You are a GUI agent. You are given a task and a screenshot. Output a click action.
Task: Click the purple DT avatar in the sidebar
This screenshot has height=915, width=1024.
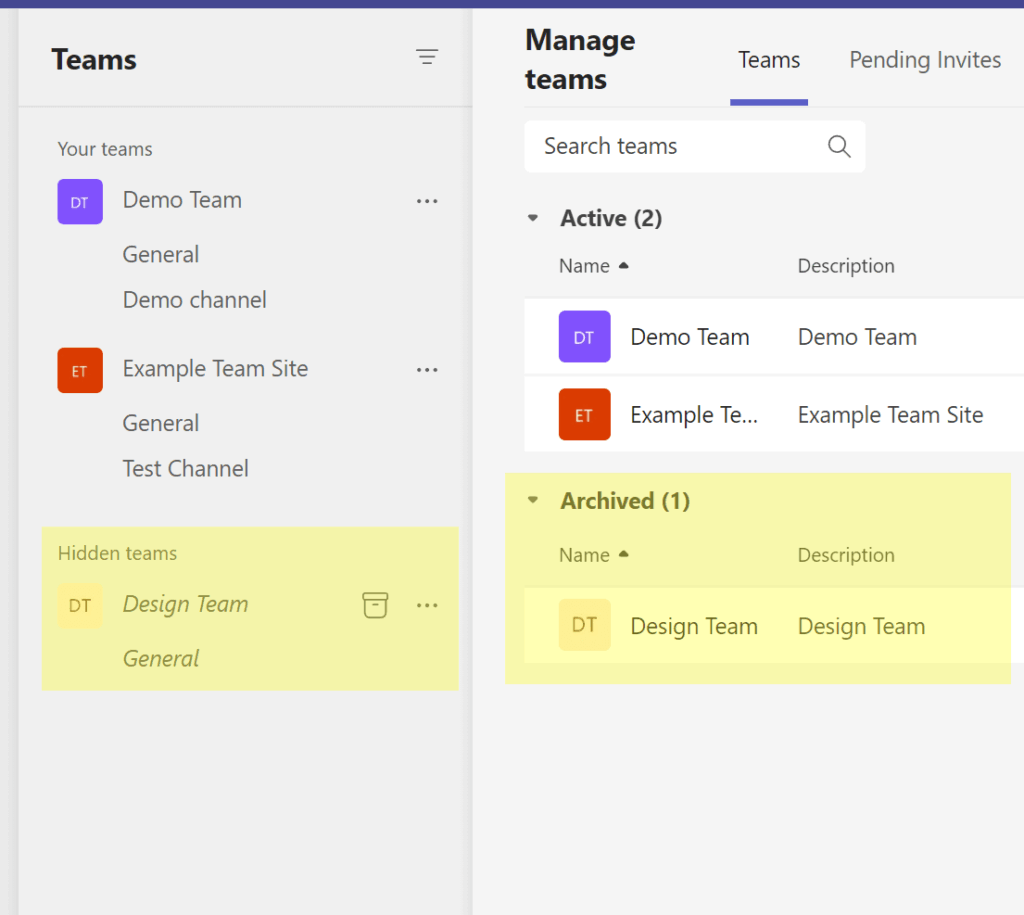pos(80,202)
